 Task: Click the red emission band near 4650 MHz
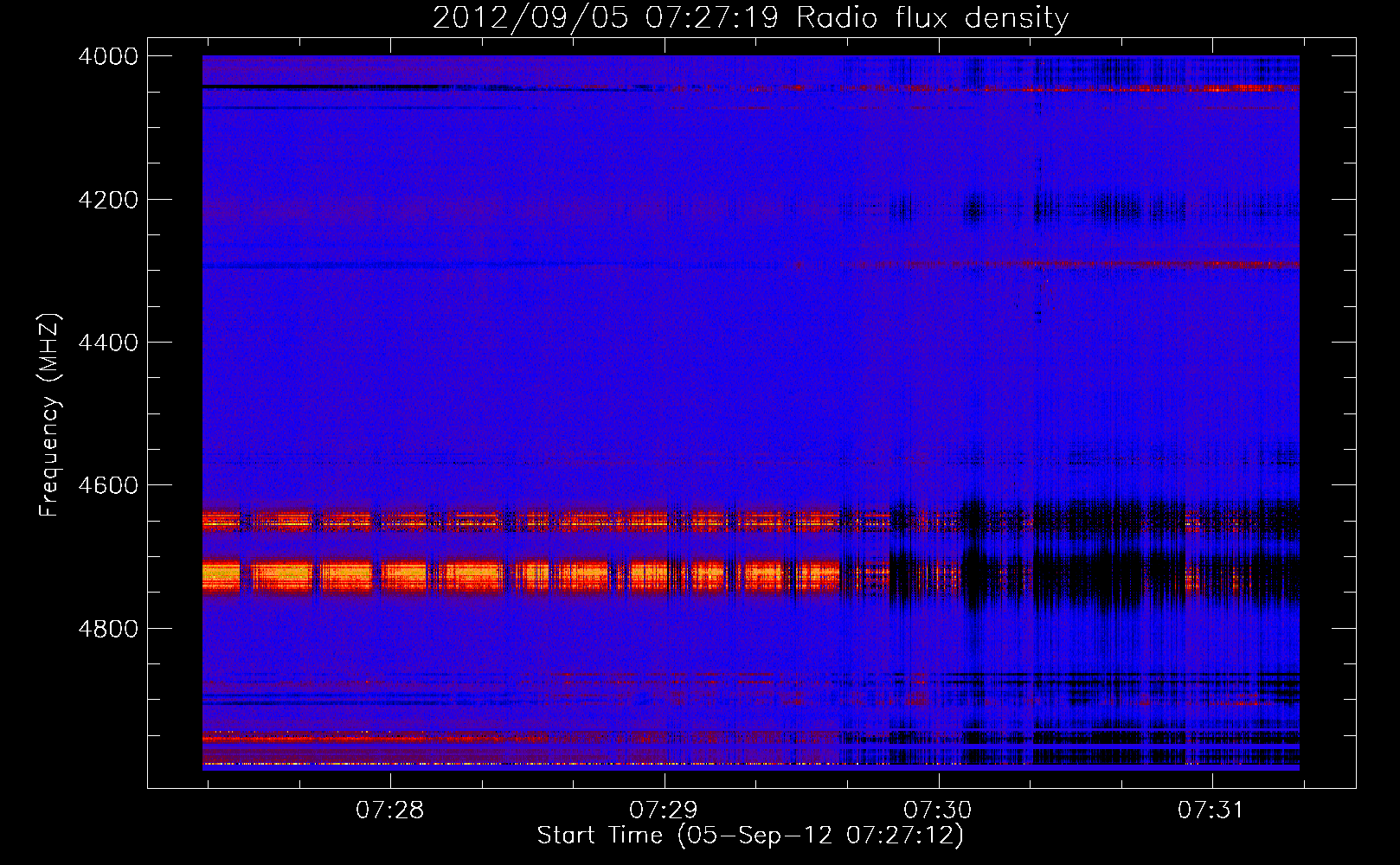tap(519, 521)
